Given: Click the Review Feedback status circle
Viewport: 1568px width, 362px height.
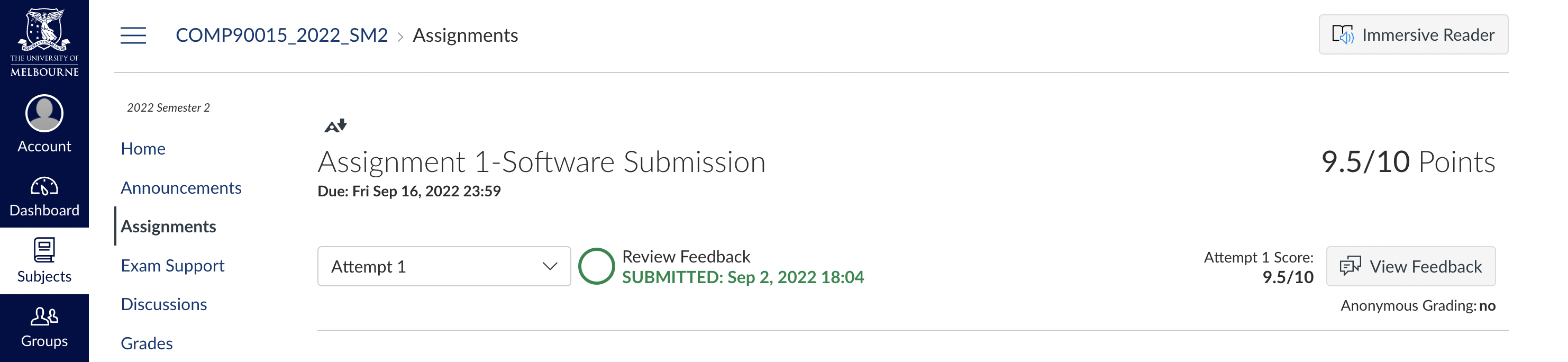Looking at the screenshot, I should pos(596,266).
